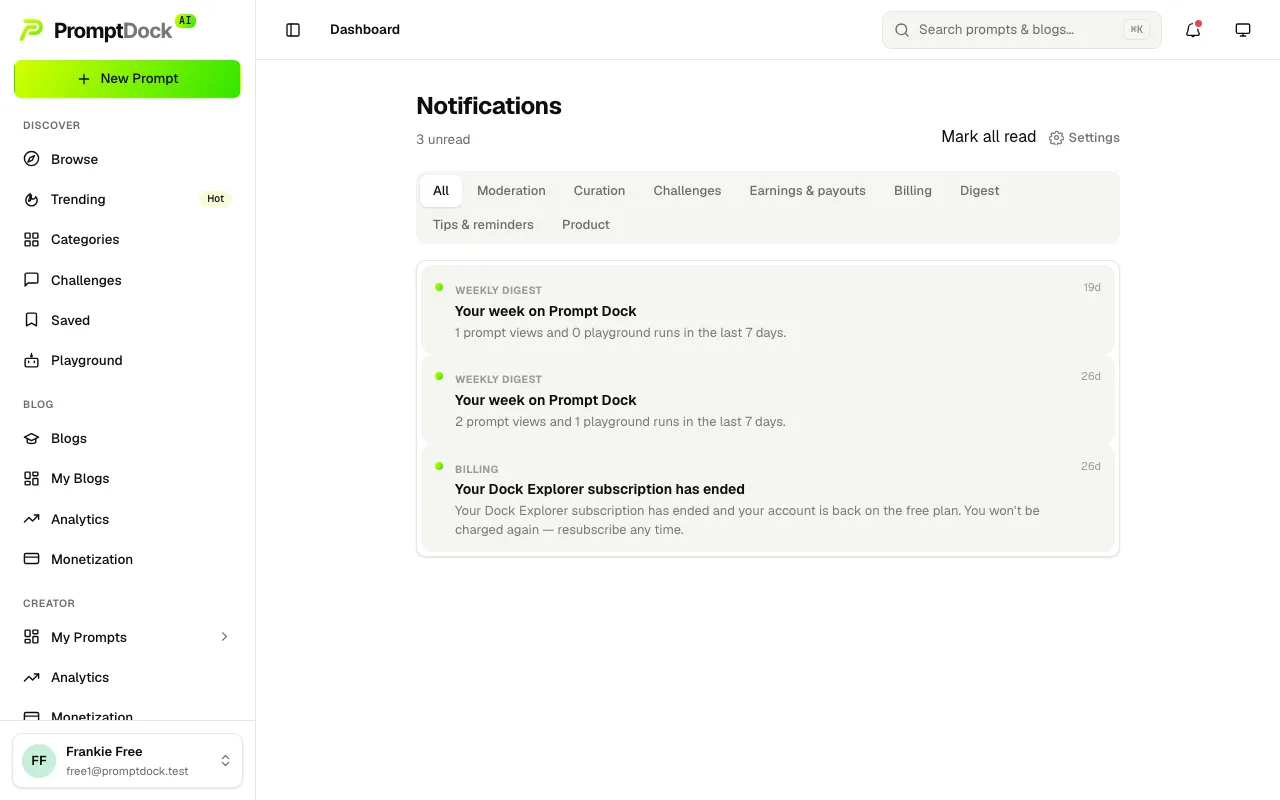Click the PromptDock logo icon

(x=31, y=31)
